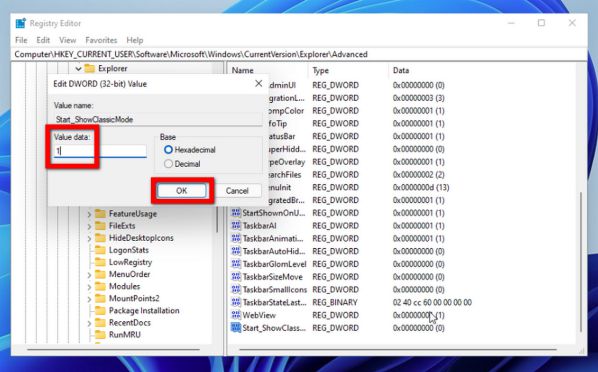
Task: Click the 02 40 cc 60 binary data cell
Action: (432, 303)
